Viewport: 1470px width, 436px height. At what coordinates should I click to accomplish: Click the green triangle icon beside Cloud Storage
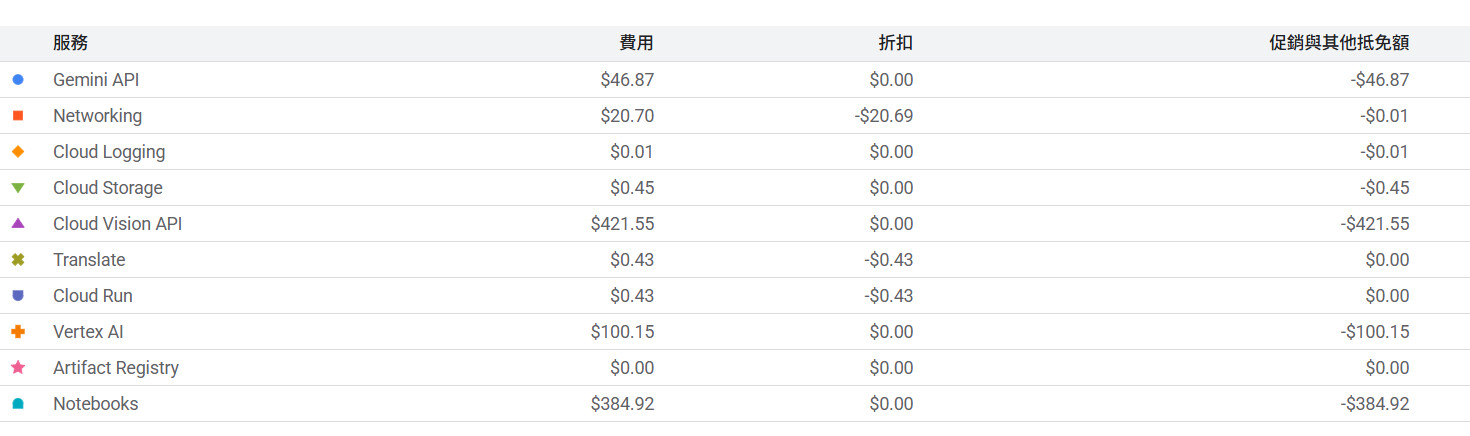click(18, 188)
